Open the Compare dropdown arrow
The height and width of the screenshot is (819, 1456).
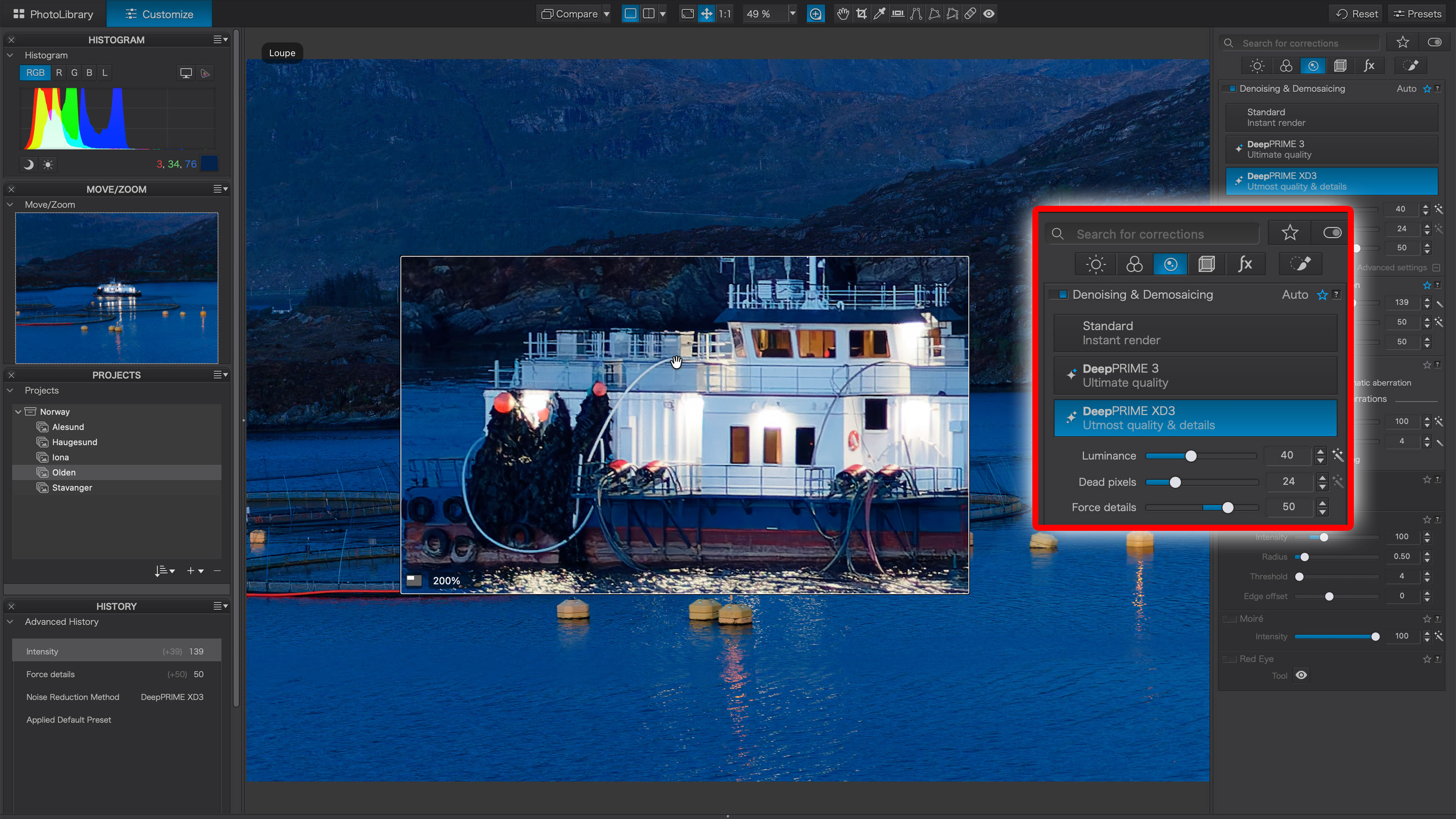[x=607, y=14]
